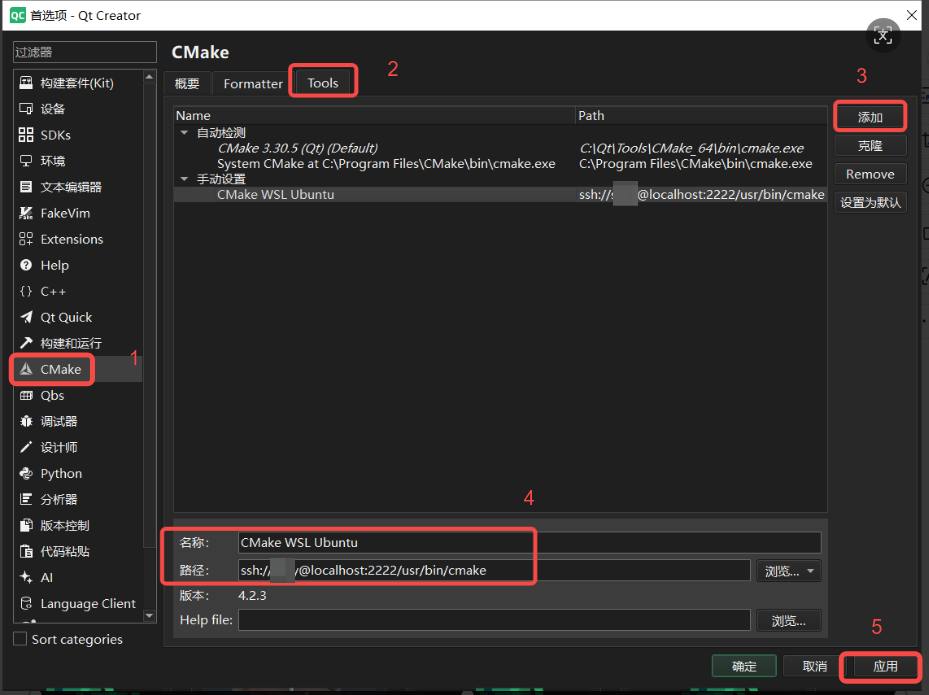Toggle the Sort categories checkbox
Image resolution: width=929 pixels, height=695 pixels.
pyautogui.click(x=20, y=639)
